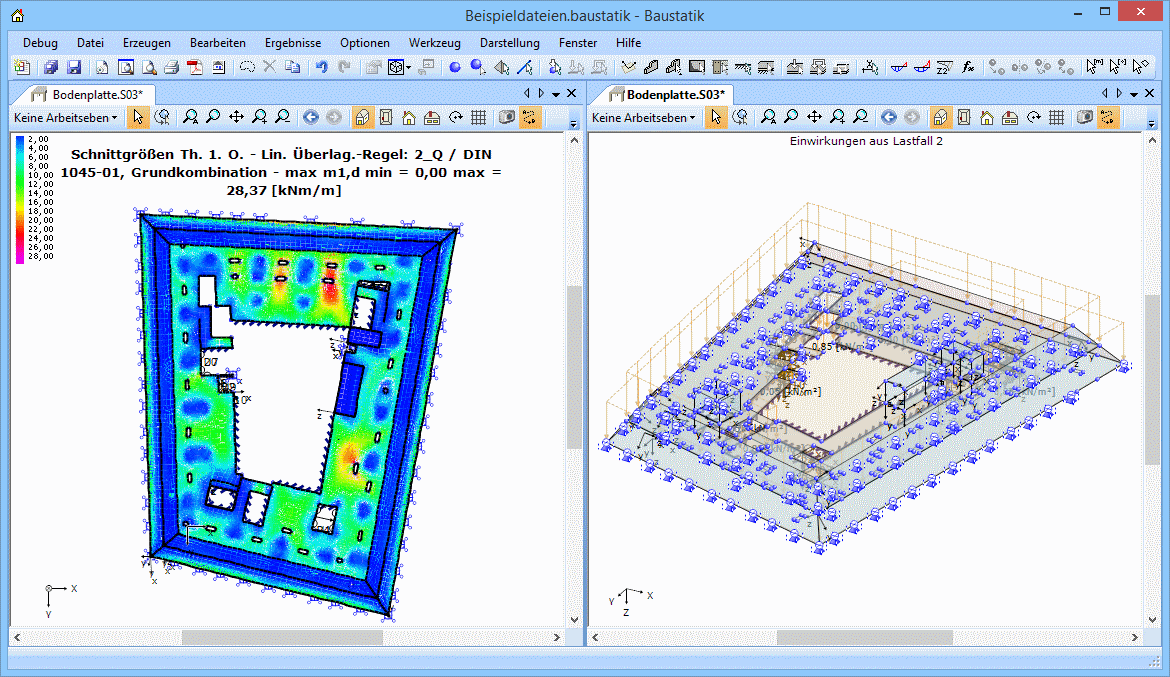Open the Ergebnisse menu

pyautogui.click(x=292, y=43)
